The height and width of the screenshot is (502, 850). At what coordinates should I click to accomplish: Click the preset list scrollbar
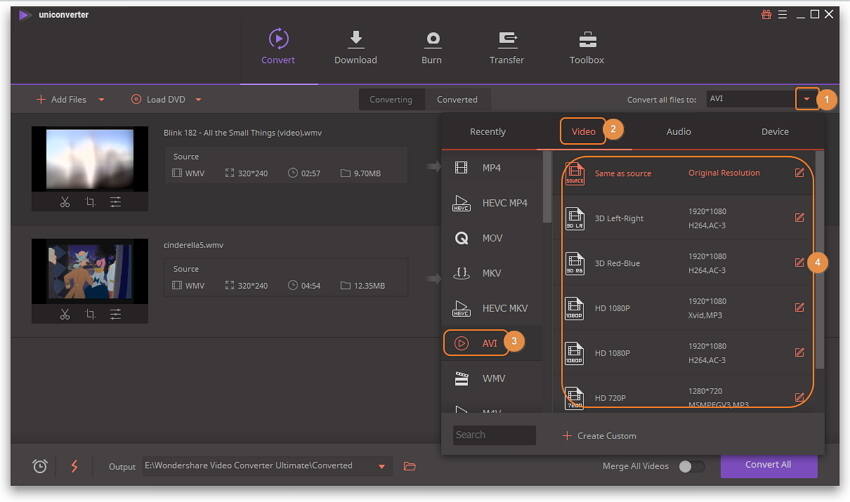pos(820,260)
